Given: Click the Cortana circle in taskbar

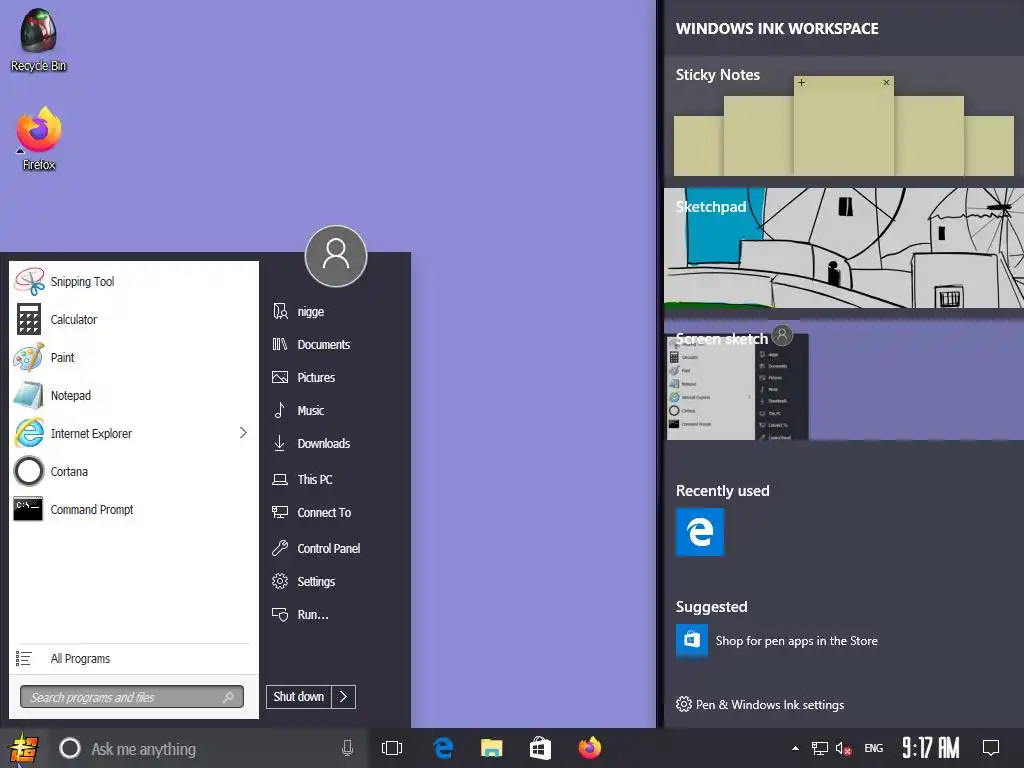Looking at the screenshot, I should tap(70, 748).
